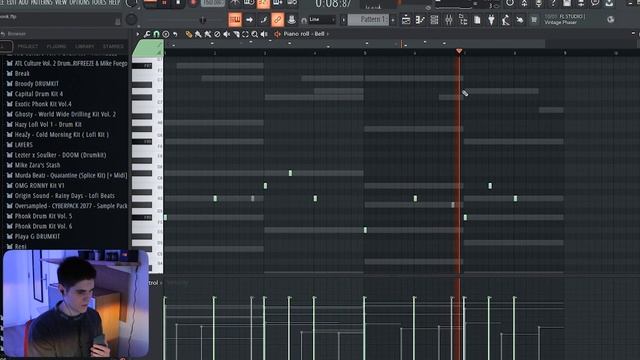This screenshot has width=640, height=360.
Task: Toggle the blend recording overdub button
Action: coord(278,3)
